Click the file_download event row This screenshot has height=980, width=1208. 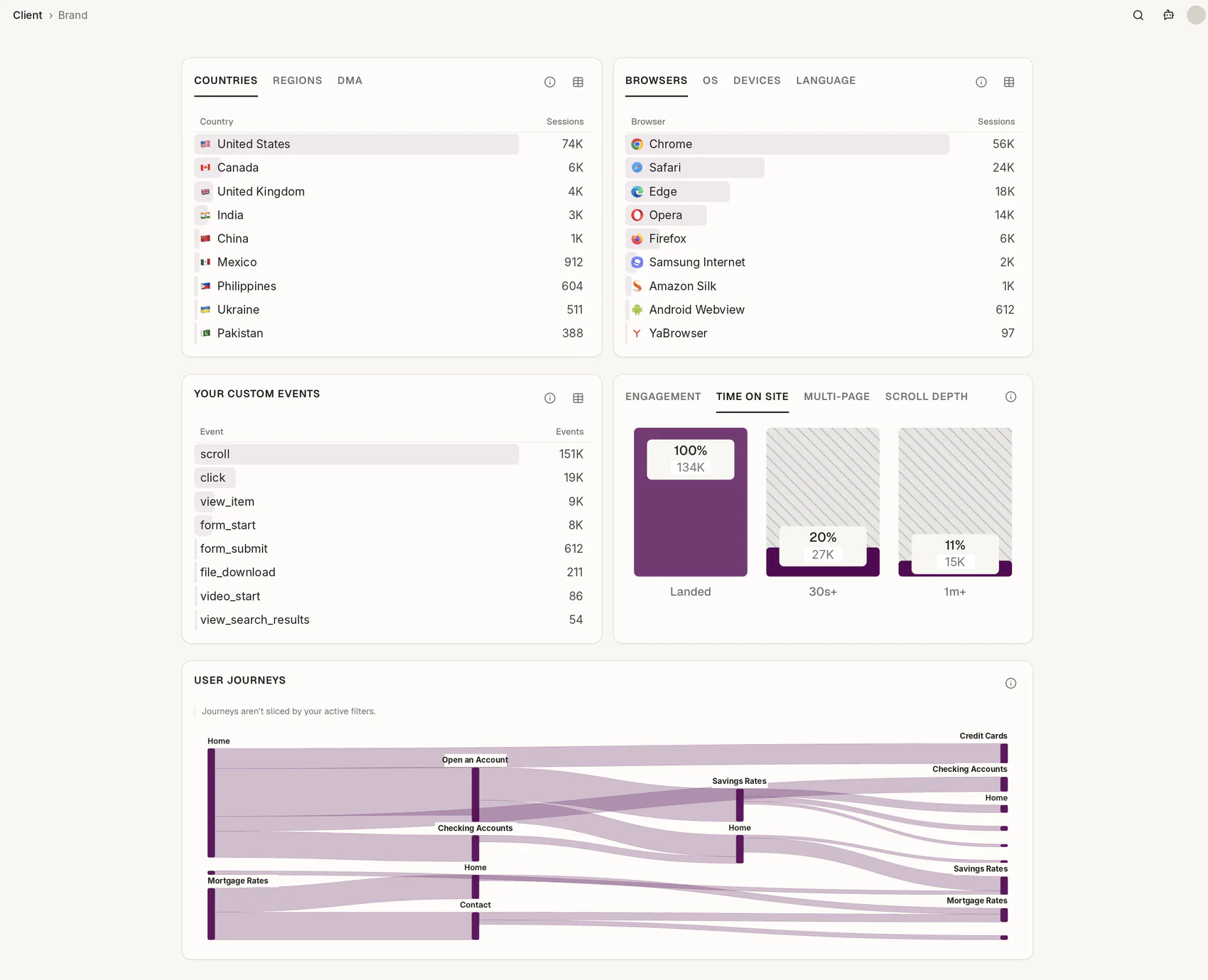[x=392, y=572]
